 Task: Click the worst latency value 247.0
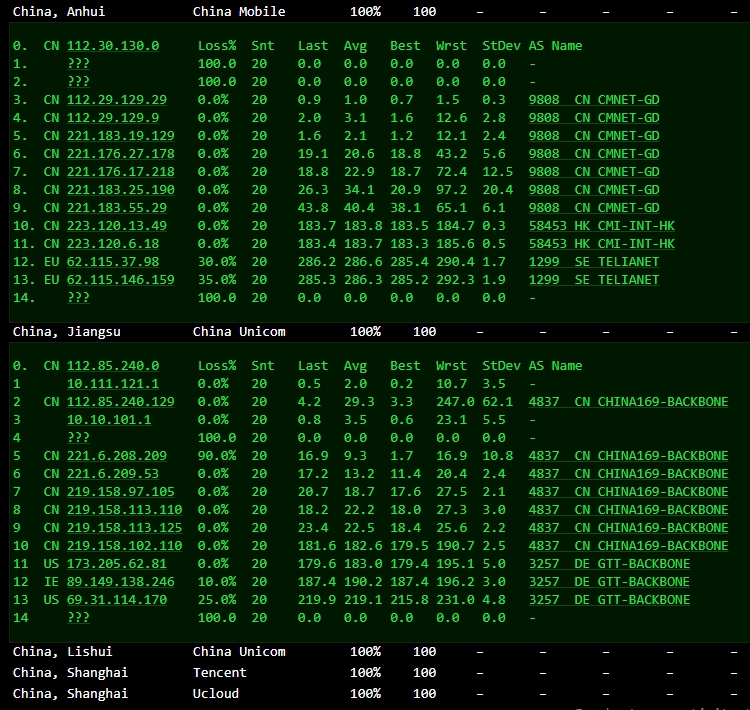pyautogui.click(x=455, y=402)
